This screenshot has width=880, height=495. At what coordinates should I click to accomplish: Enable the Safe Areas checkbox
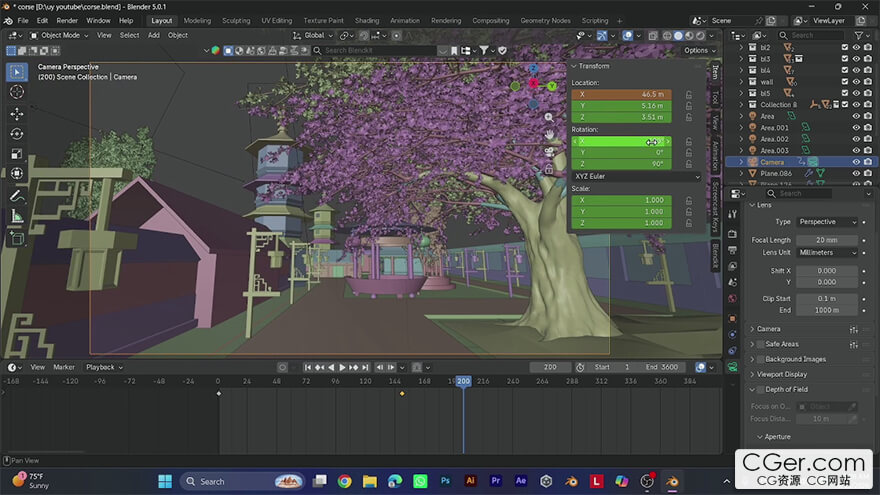[760, 344]
